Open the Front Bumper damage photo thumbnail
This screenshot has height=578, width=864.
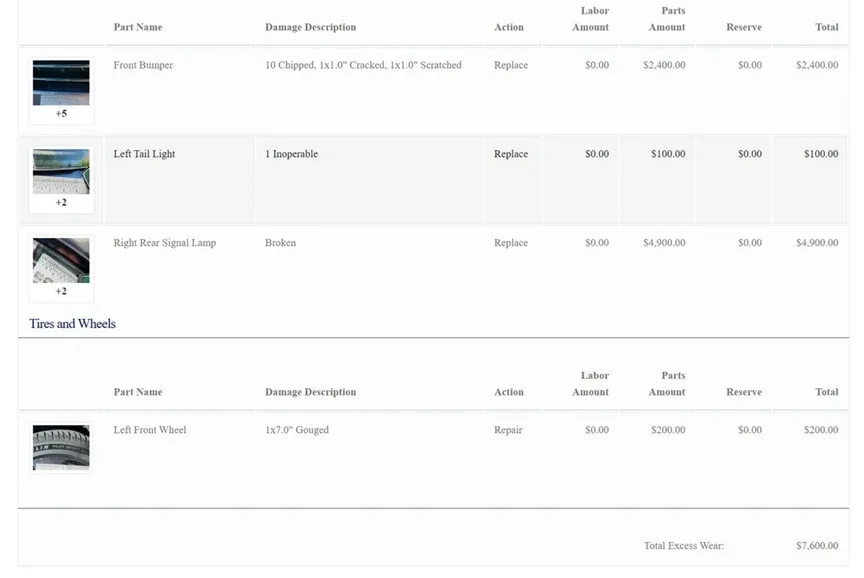click(61, 83)
